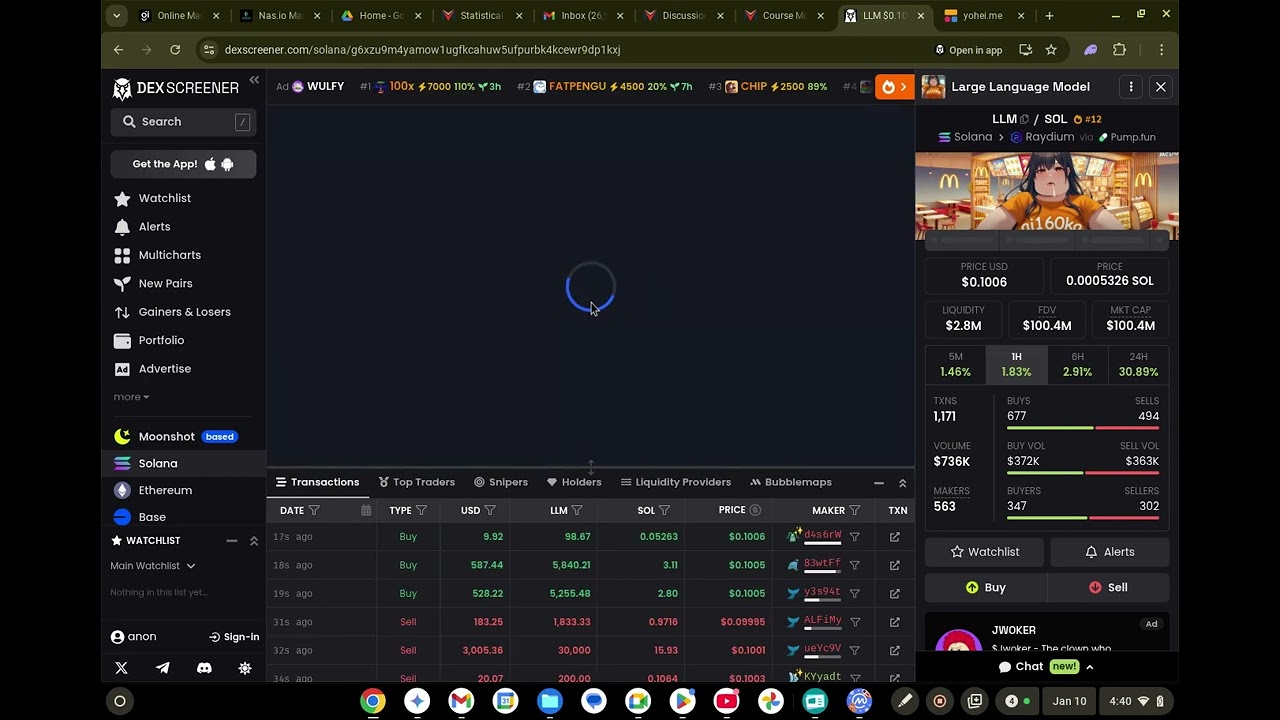Click the green Buy button
This screenshot has height=720, width=1280.
[985, 588]
